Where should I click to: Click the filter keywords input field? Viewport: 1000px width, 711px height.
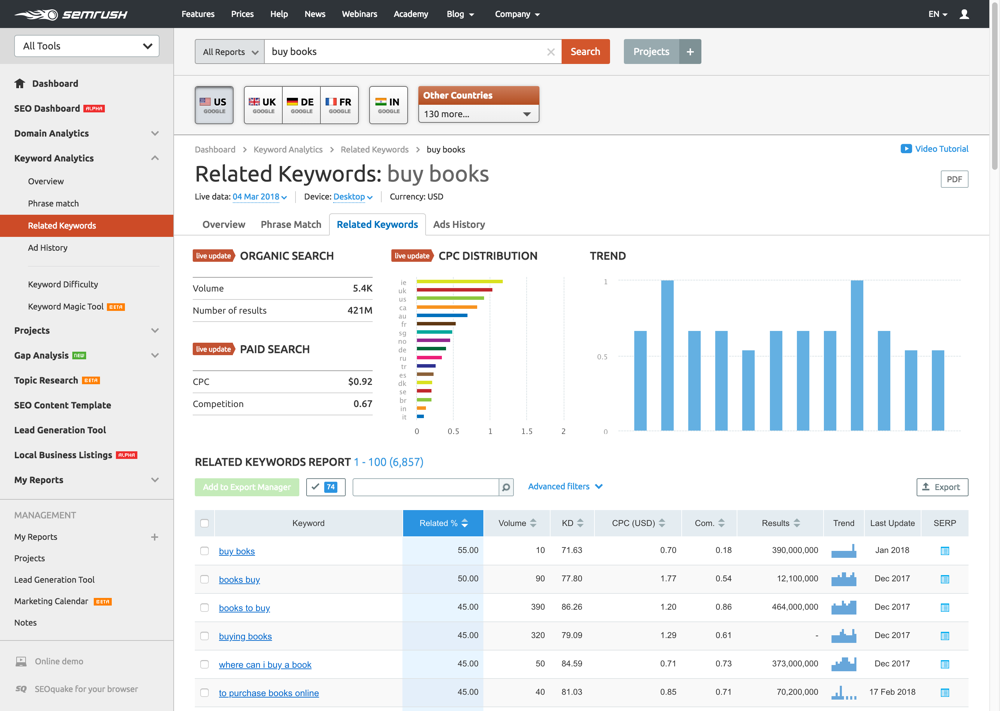click(425, 487)
